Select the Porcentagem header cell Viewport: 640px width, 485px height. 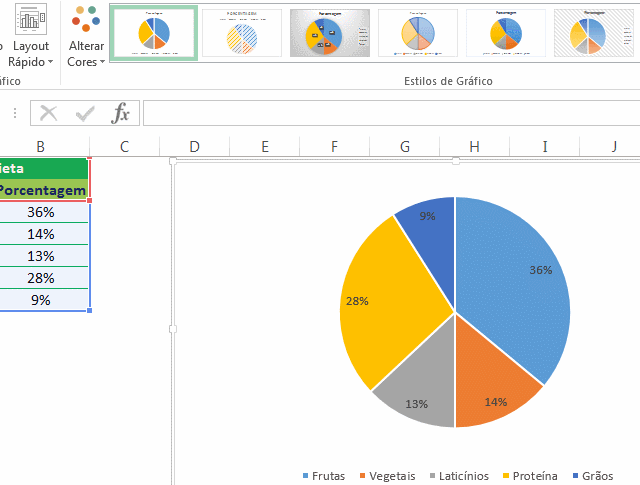click(x=42, y=189)
